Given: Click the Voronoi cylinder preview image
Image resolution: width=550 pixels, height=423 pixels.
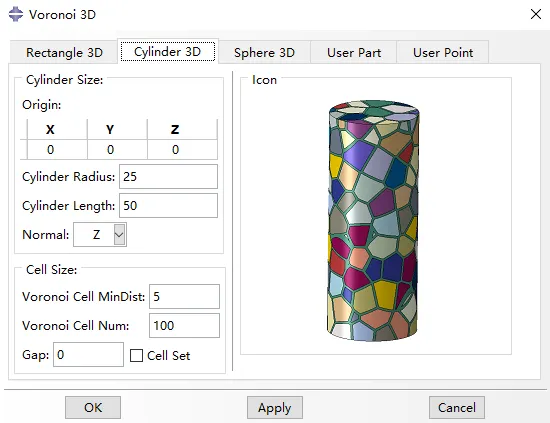Looking at the screenshot, I should click(374, 220).
